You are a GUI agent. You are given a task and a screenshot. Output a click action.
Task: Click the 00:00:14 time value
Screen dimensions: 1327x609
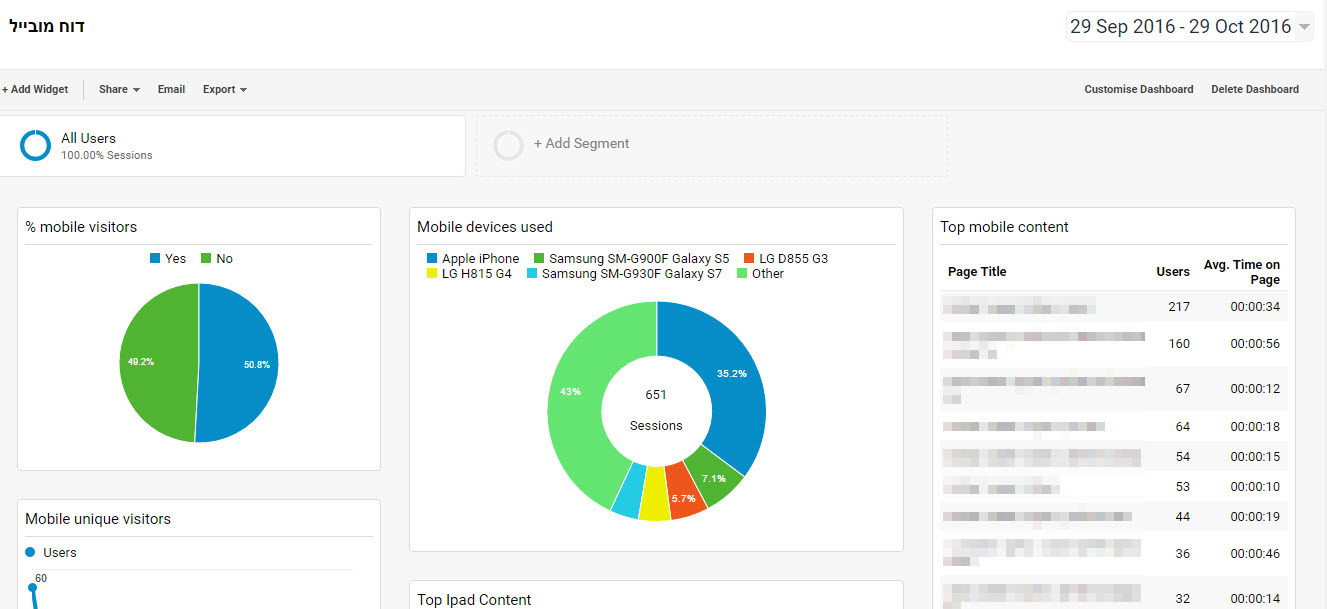pos(1255,599)
